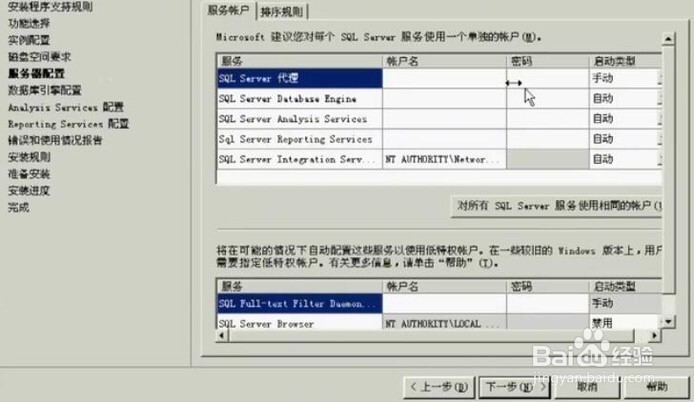This screenshot has width=694, height=402.
Task: Click 帐户名 column header in bottom table
Action: (444, 286)
